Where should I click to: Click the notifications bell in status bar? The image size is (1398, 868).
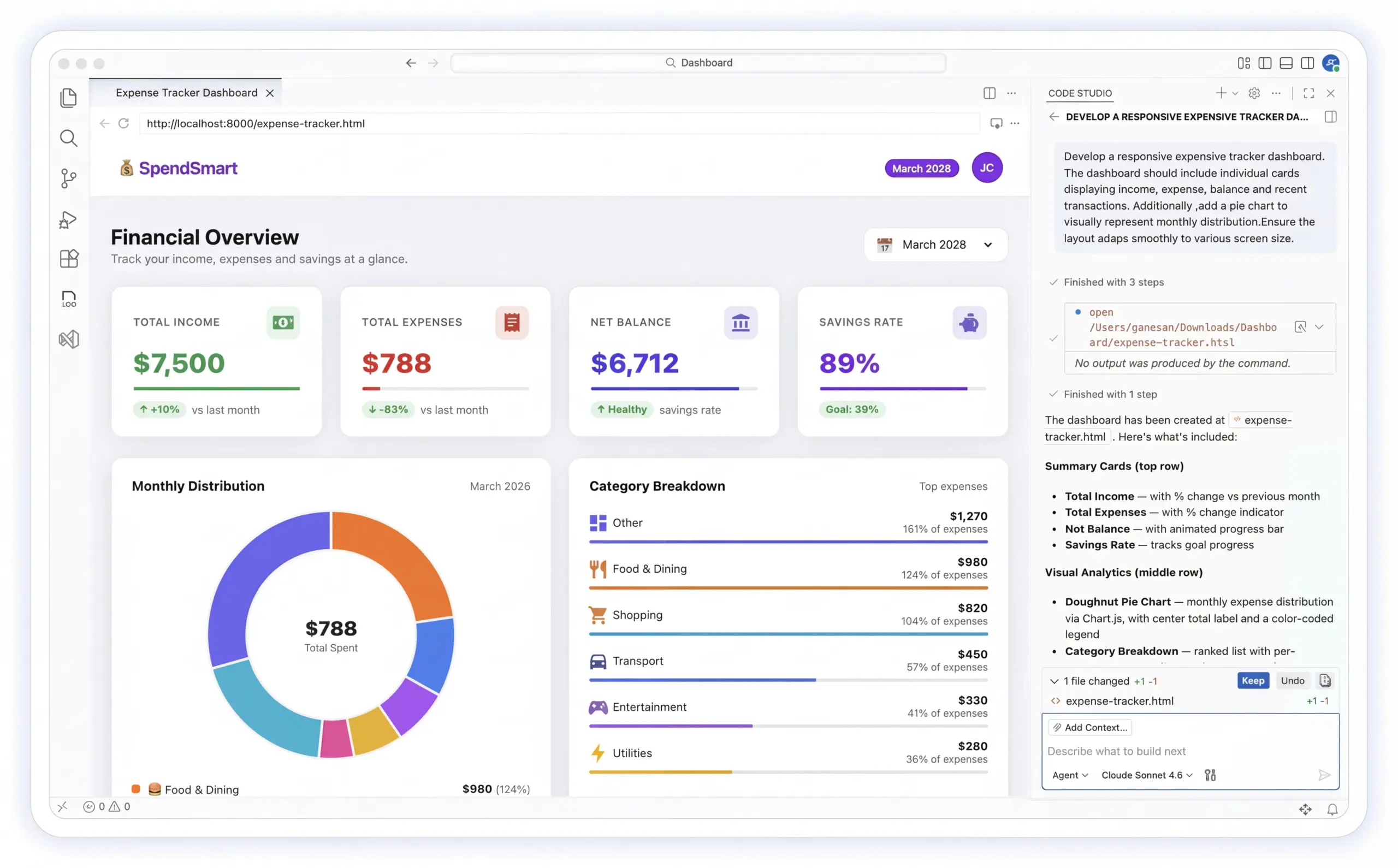pos(1332,809)
